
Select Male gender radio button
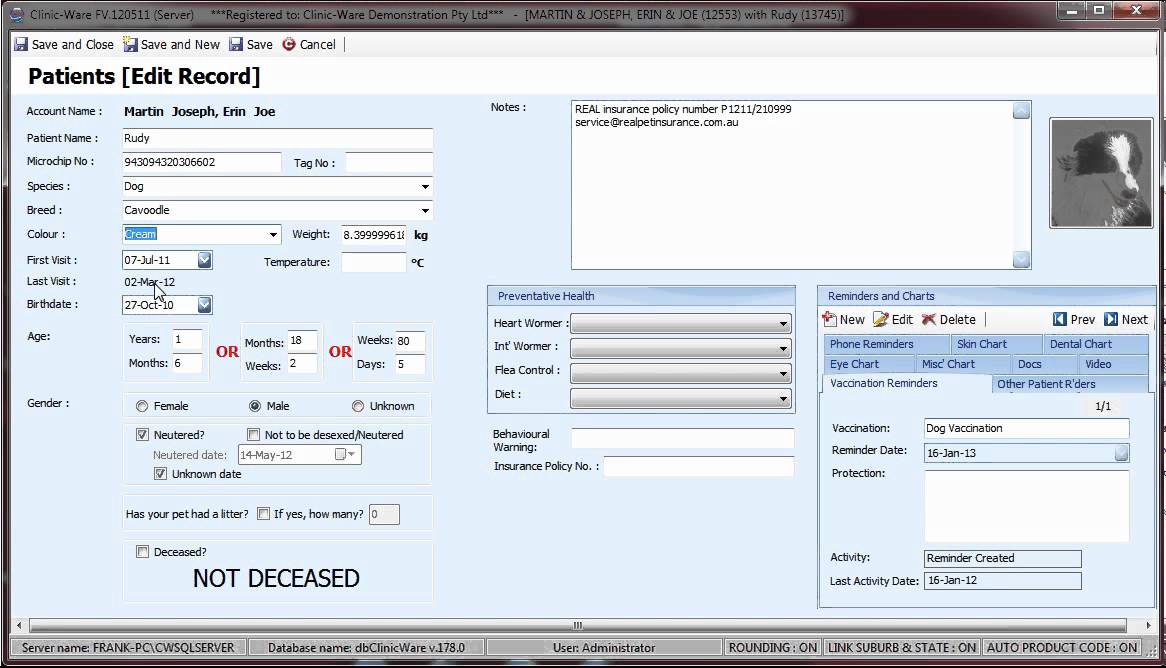(x=255, y=406)
